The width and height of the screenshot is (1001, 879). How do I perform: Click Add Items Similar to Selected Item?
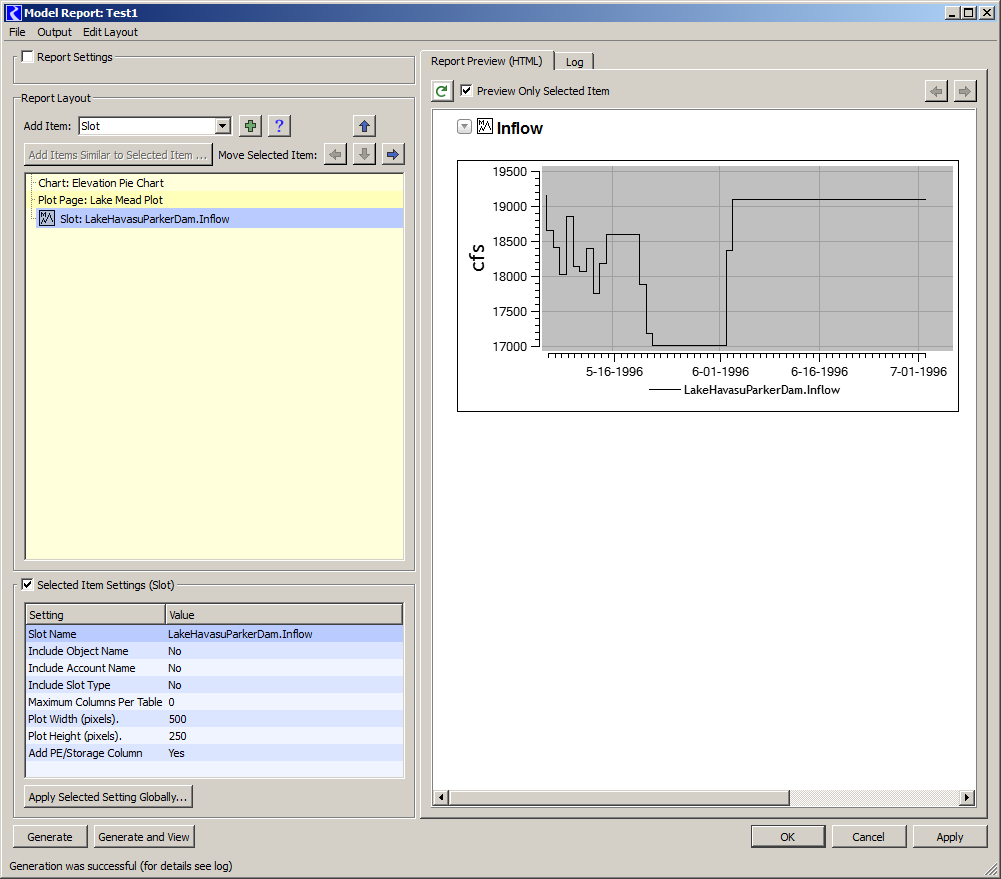pos(118,155)
